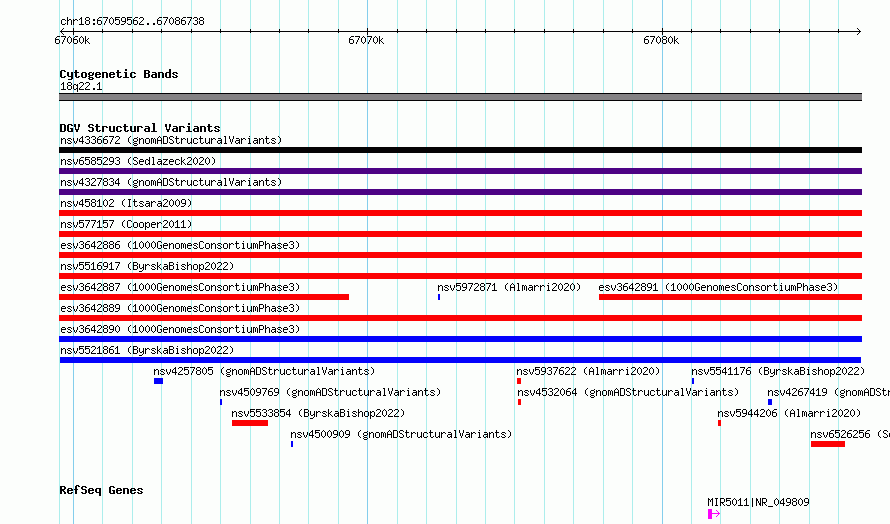Click the 67080k ruler tick label
The height and width of the screenshot is (524, 890).
pos(661,40)
